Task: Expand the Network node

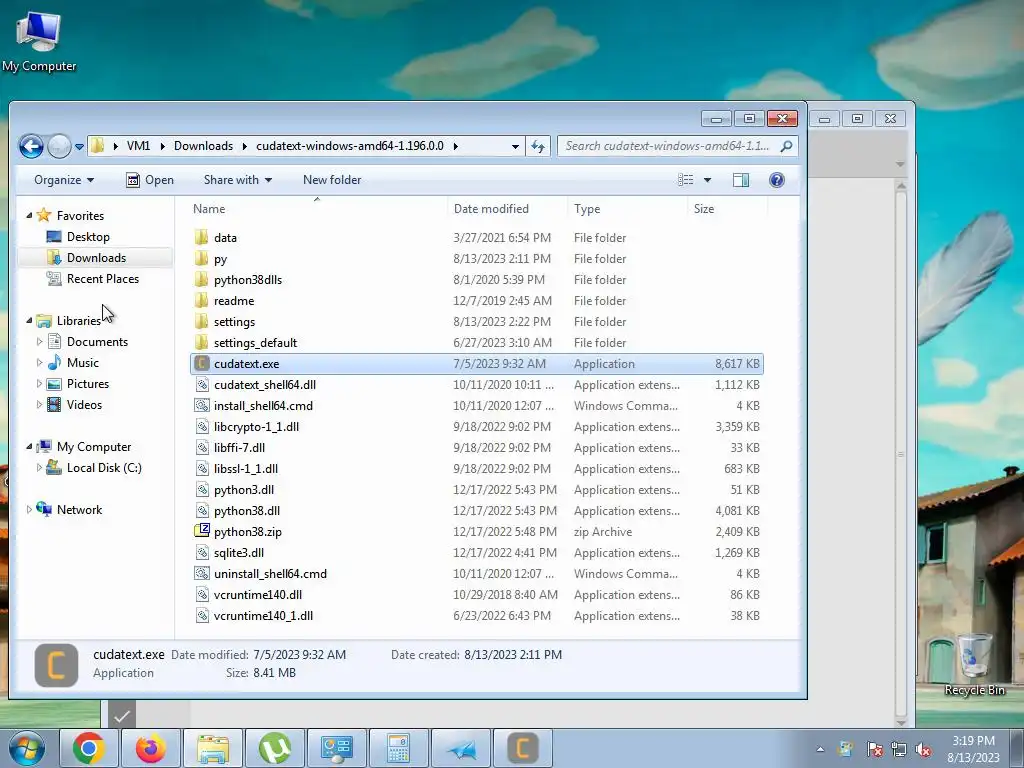Action: (29, 509)
